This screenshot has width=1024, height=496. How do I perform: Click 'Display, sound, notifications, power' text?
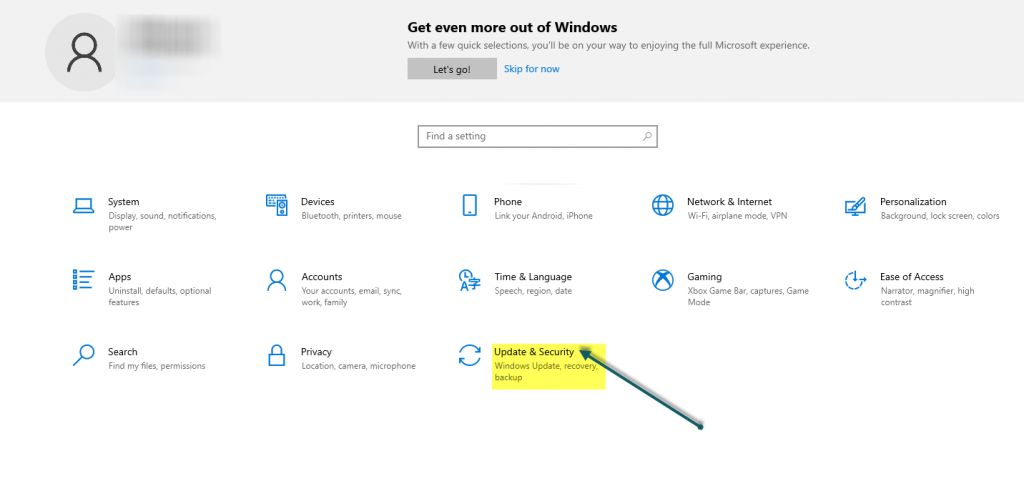pos(162,222)
